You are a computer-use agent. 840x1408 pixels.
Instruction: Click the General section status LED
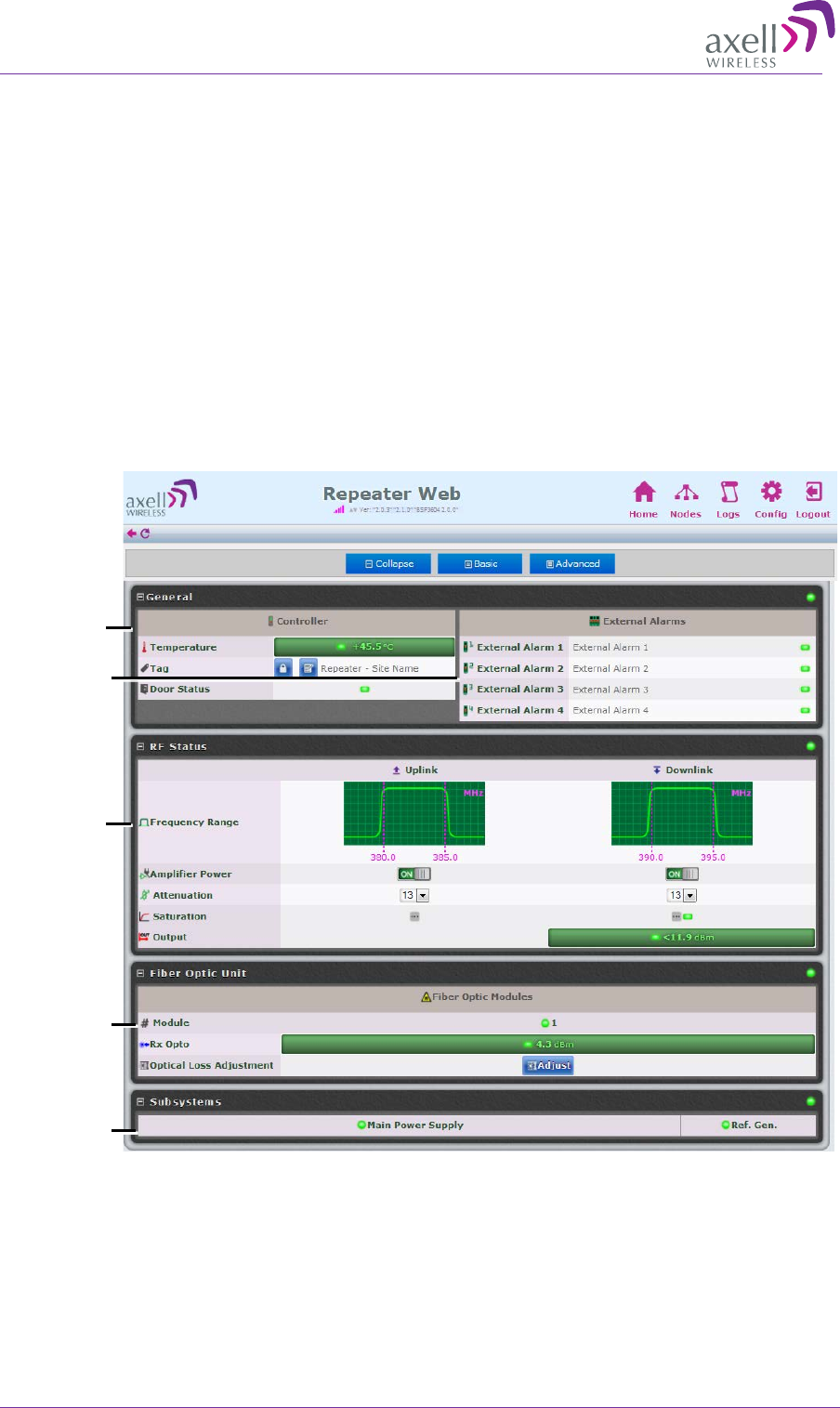tap(810, 597)
